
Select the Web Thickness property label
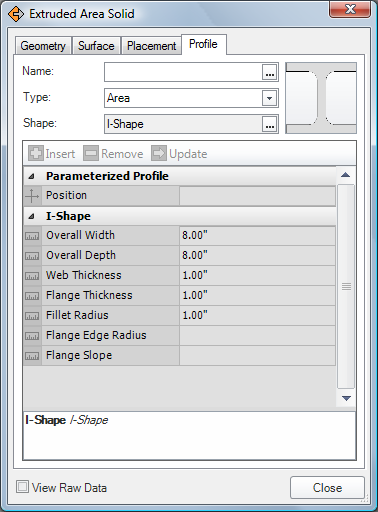pyautogui.click(x=84, y=275)
